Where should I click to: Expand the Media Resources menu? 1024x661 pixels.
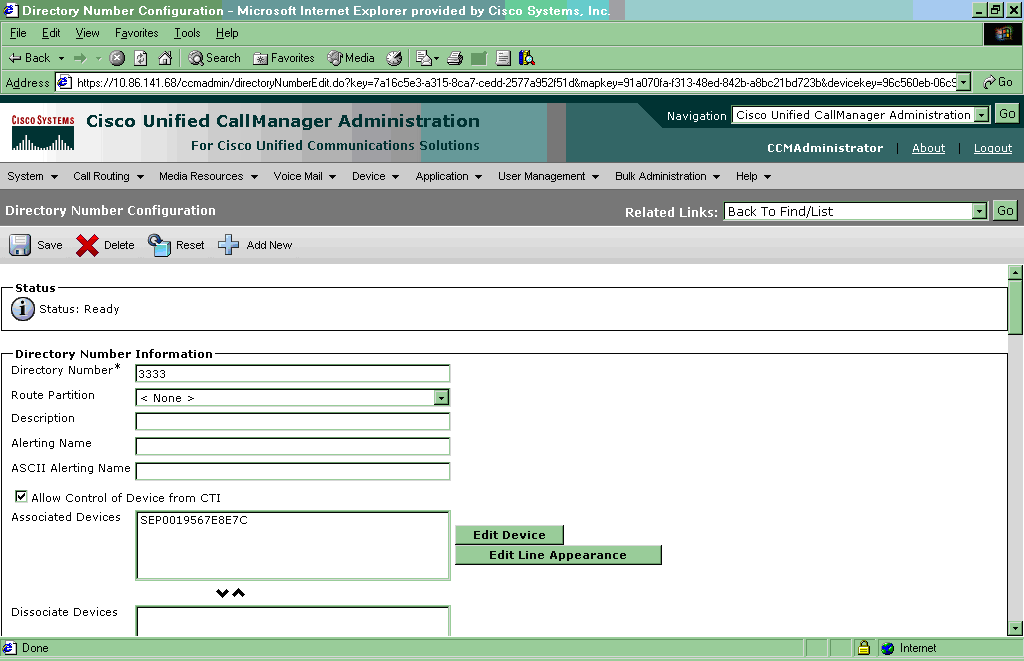[208, 176]
